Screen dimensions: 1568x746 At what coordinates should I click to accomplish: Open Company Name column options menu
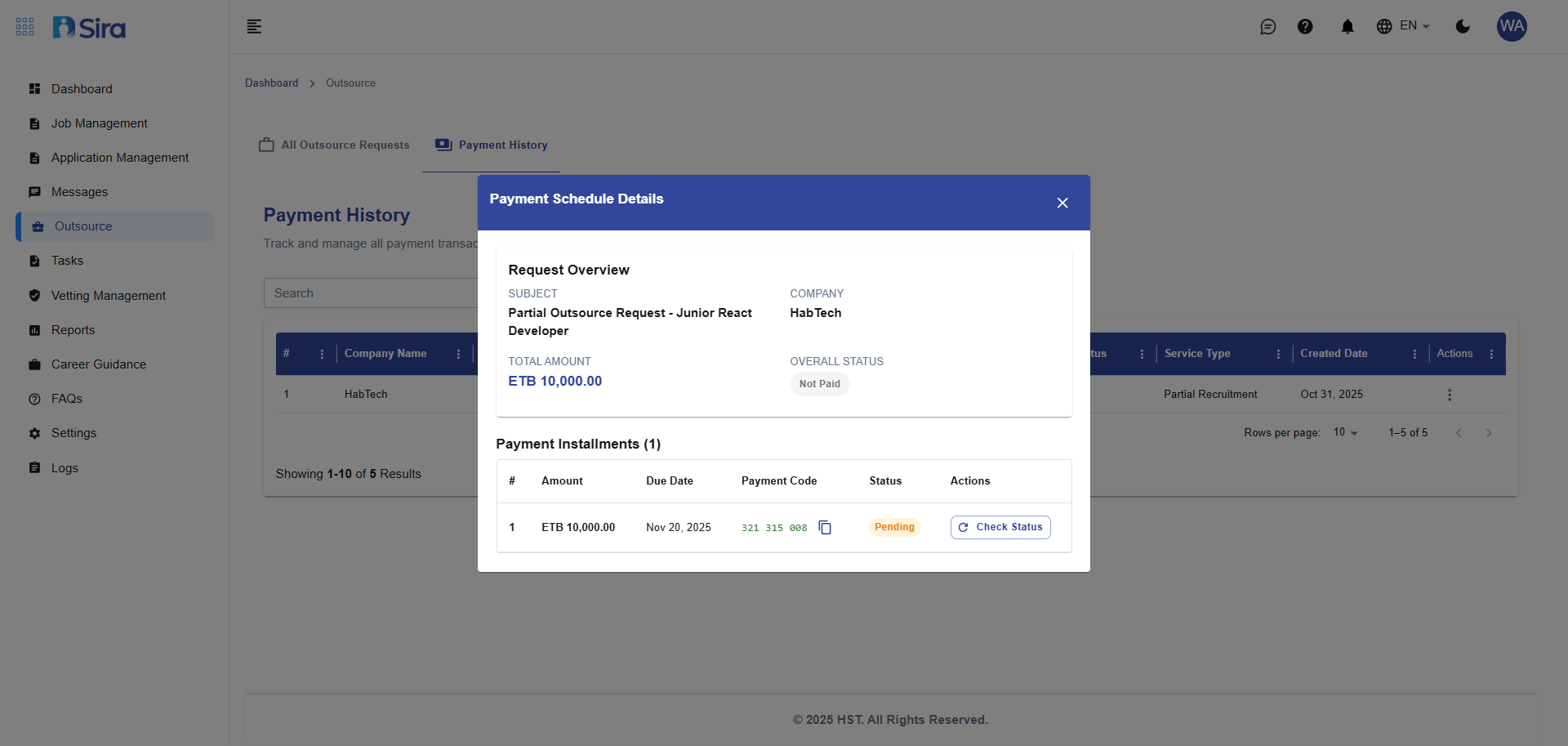pyautogui.click(x=458, y=354)
